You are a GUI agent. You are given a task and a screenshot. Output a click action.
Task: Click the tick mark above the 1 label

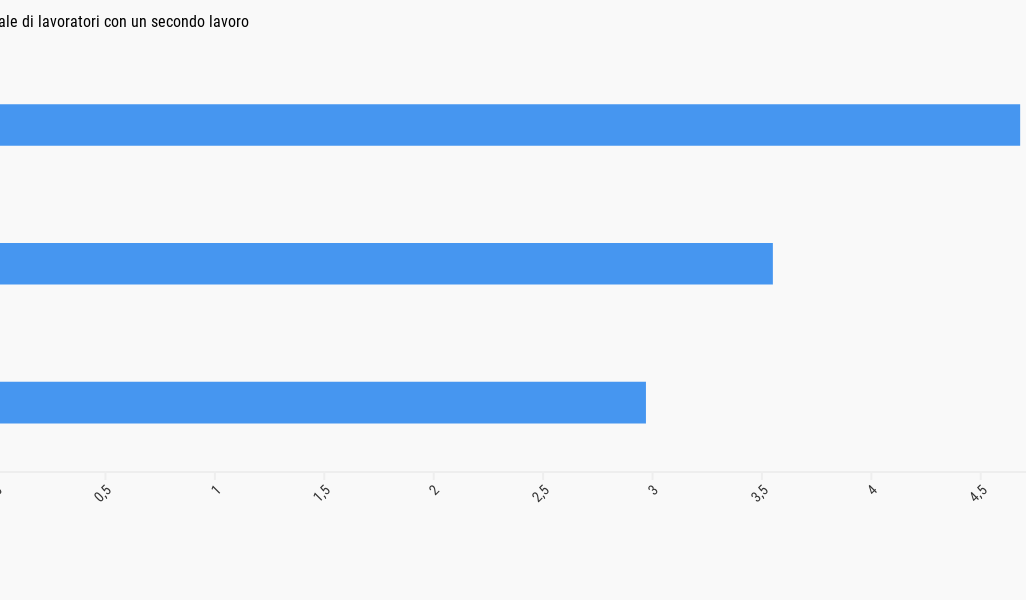pyautogui.click(x=215, y=476)
